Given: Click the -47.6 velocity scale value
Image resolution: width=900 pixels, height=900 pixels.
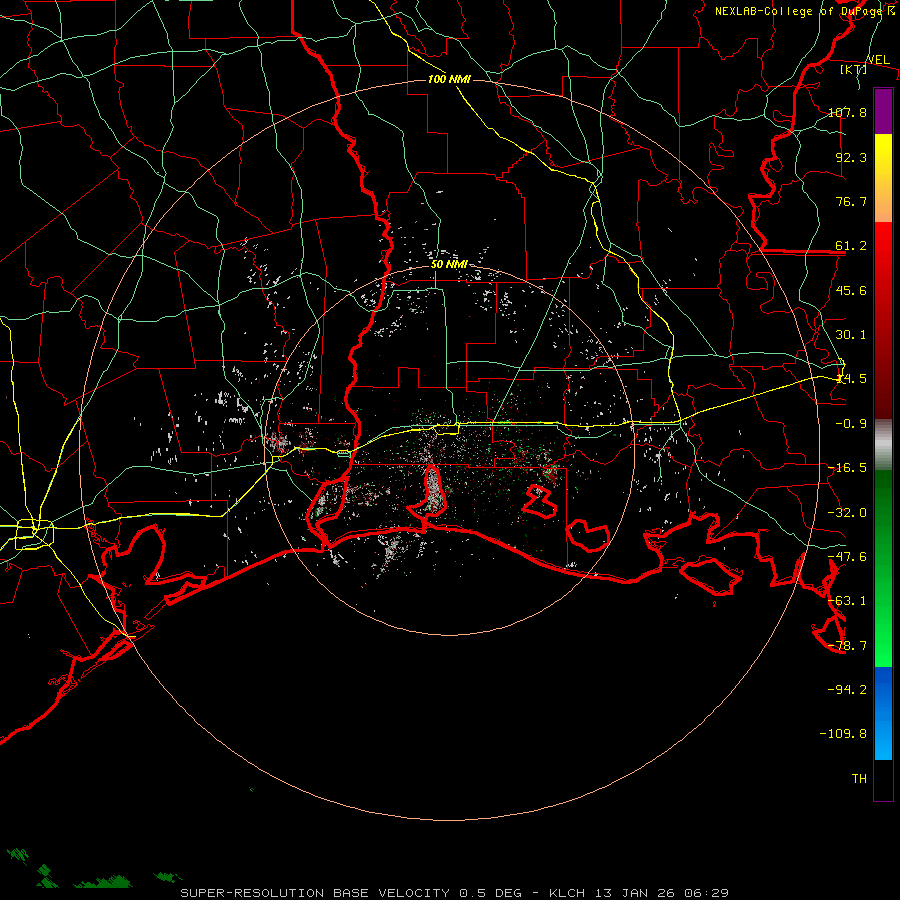Looking at the screenshot, I should click(x=847, y=557).
